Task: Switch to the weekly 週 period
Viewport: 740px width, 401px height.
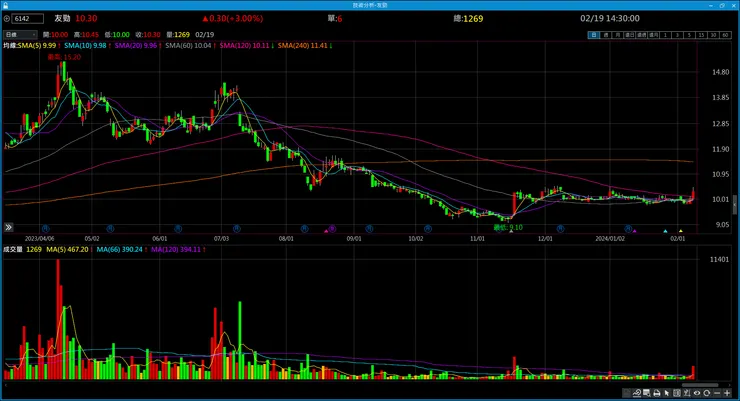Action: [606, 35]
